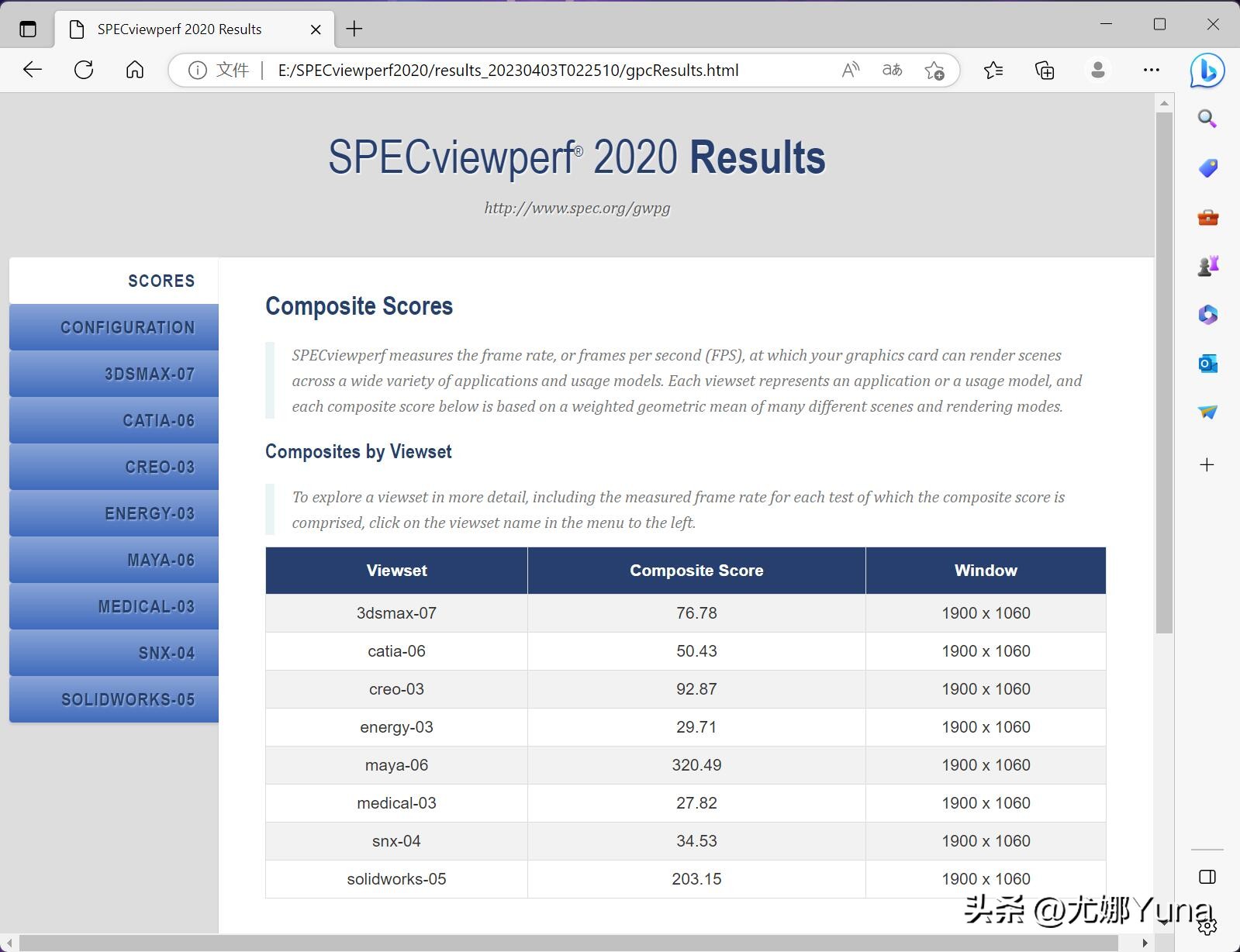Select the 76.78 score cell
Viewport: 1240px width, 952px height.
click(x=696, y=613)
